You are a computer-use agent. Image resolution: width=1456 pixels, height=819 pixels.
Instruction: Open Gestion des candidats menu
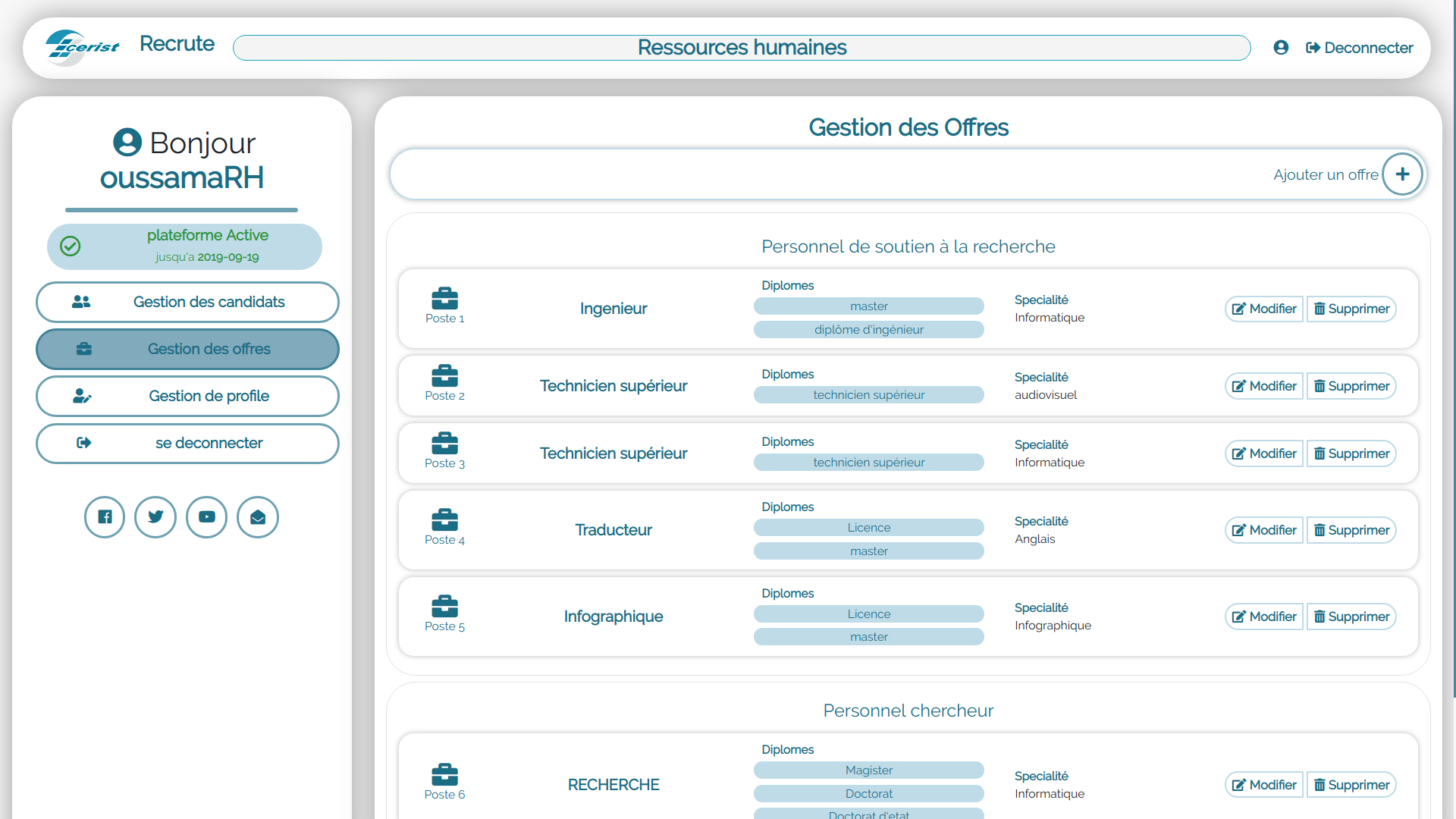(187, 302)
